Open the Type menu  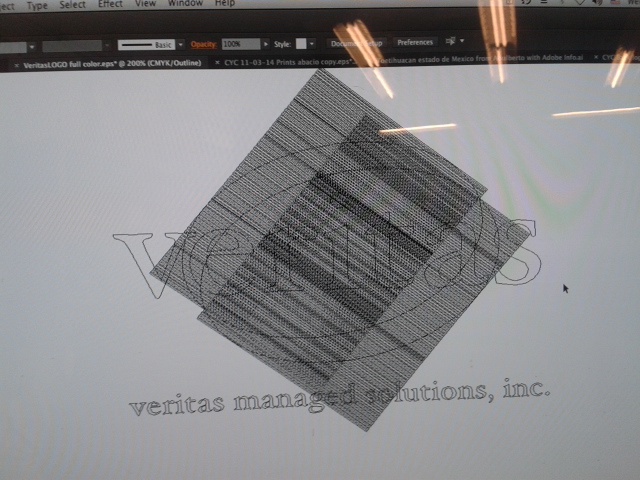tap(37, 5)
